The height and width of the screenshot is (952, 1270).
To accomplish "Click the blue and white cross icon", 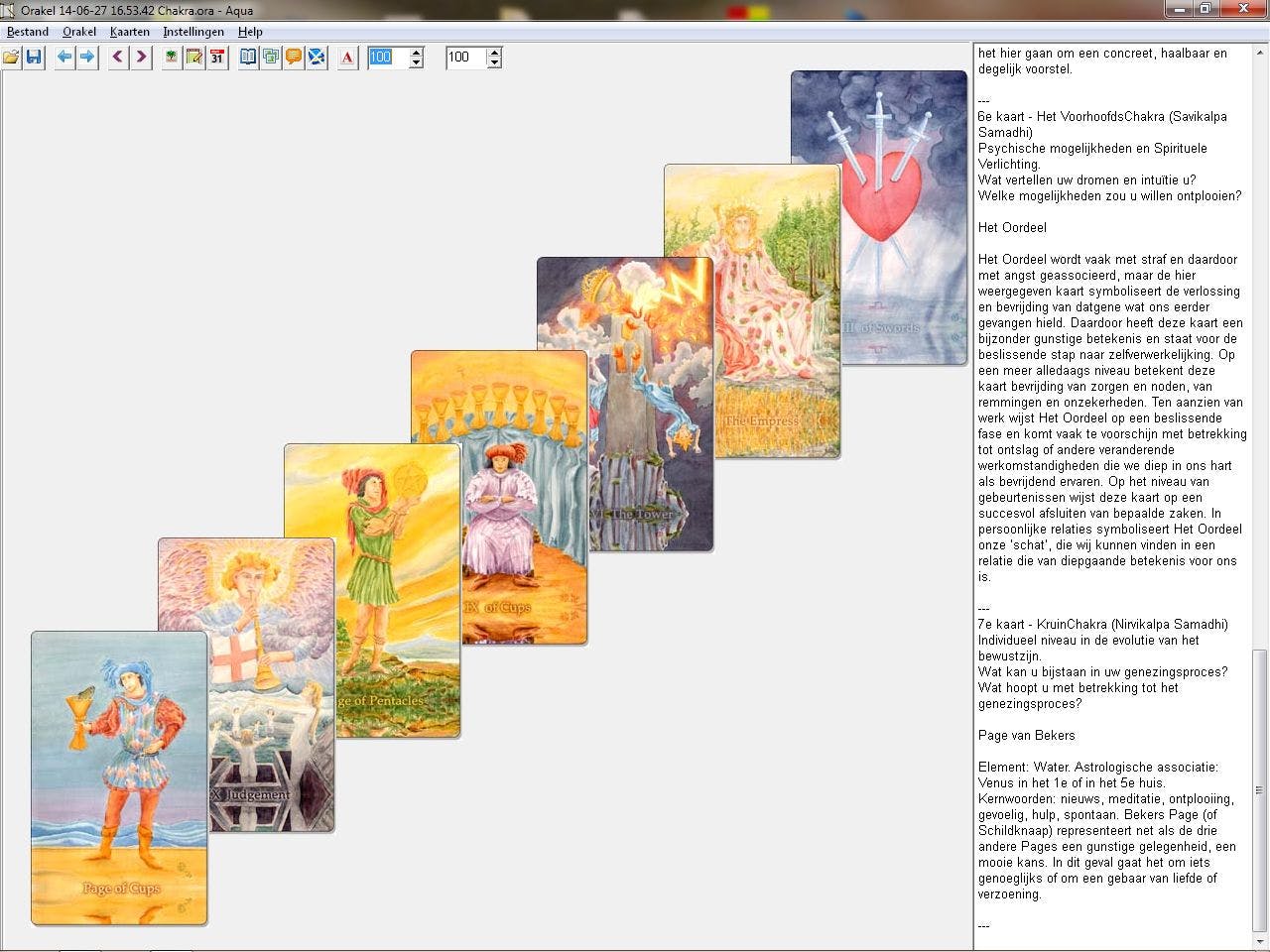I will (x=317, y=58).
